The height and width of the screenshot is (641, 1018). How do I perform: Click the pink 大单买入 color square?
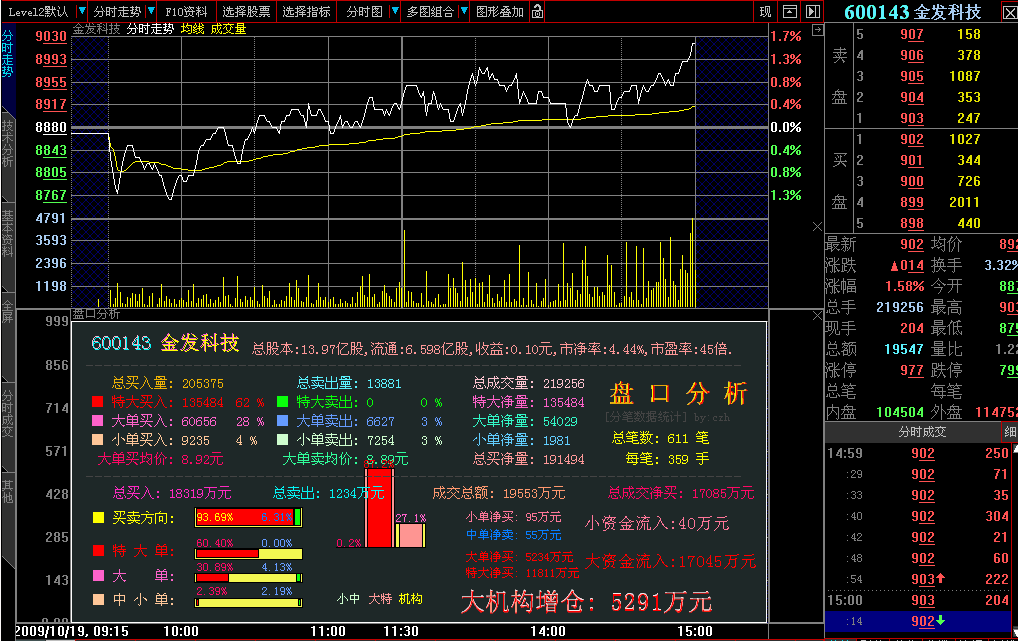click(97, 421)
